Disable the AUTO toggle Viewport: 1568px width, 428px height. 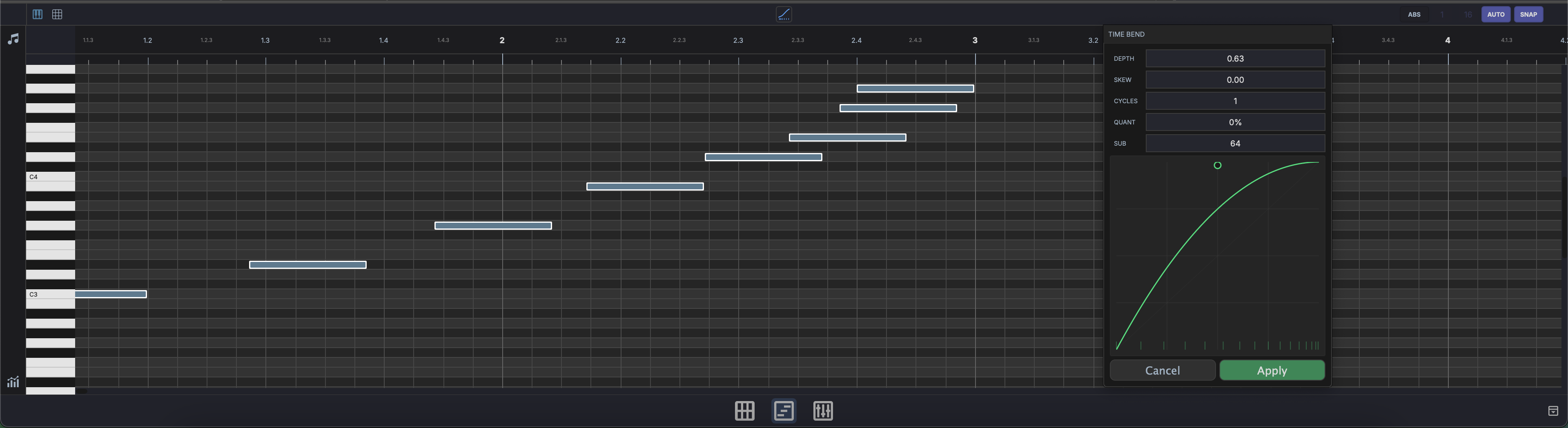(1496, 15)
